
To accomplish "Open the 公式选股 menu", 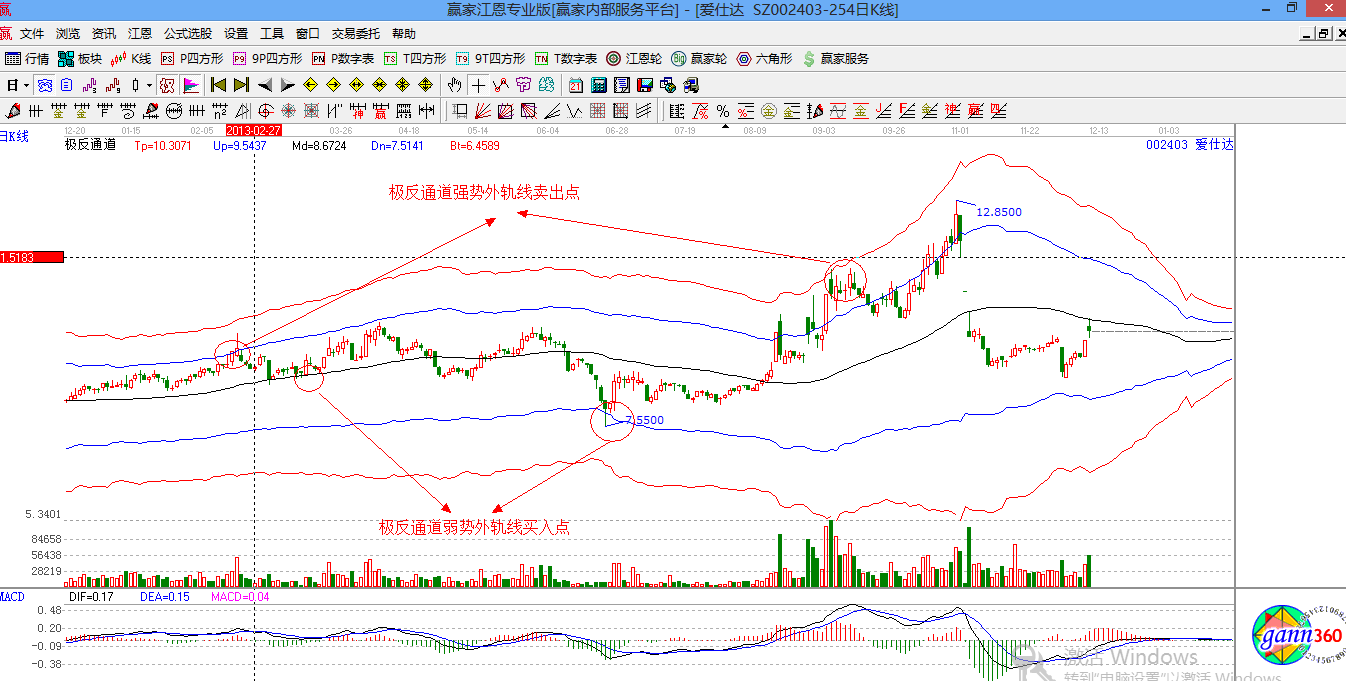I will [x=188, y=34].
